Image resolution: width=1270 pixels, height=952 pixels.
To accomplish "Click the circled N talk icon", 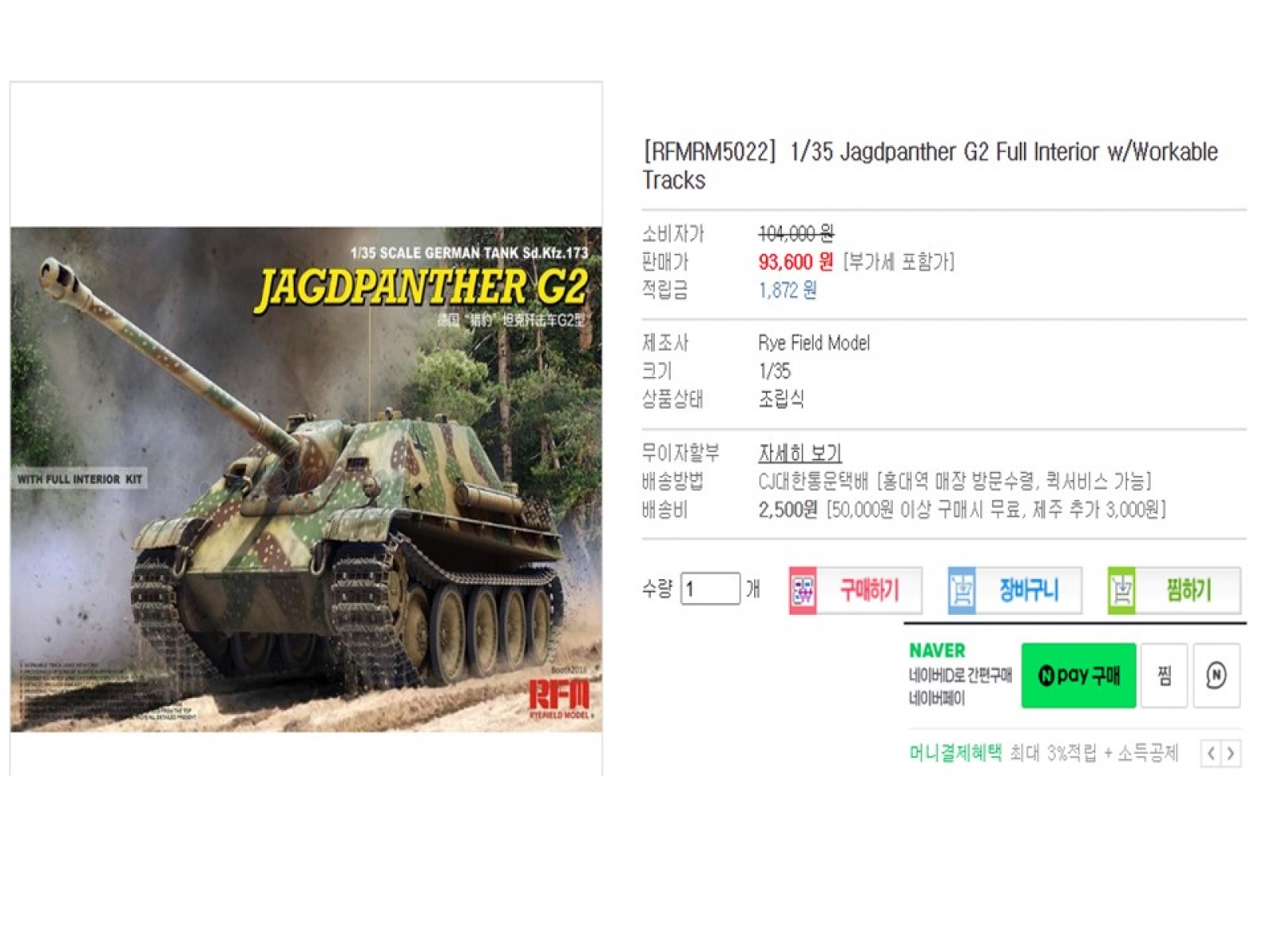I will tap(1216, 675).
